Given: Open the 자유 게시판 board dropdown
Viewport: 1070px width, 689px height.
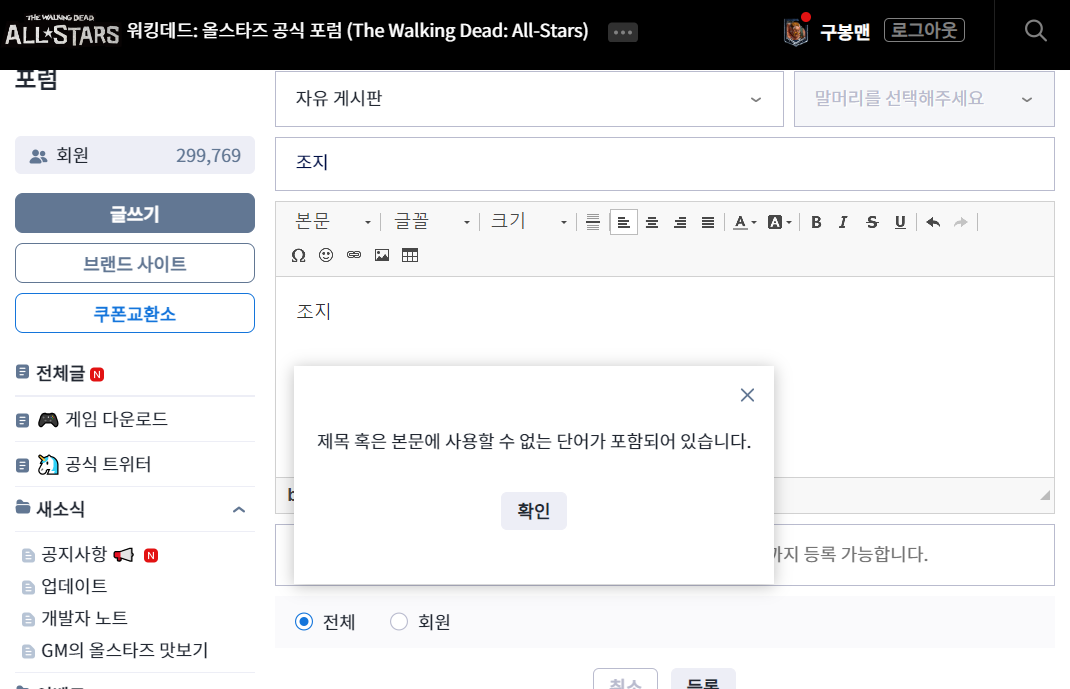Looking at the screenshot, I should coord(528,99).
